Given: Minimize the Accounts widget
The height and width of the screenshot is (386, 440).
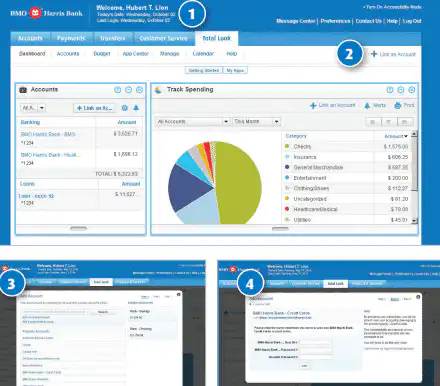Looking at the screenshot, I should pyautogui.click(x=129, y=90).
